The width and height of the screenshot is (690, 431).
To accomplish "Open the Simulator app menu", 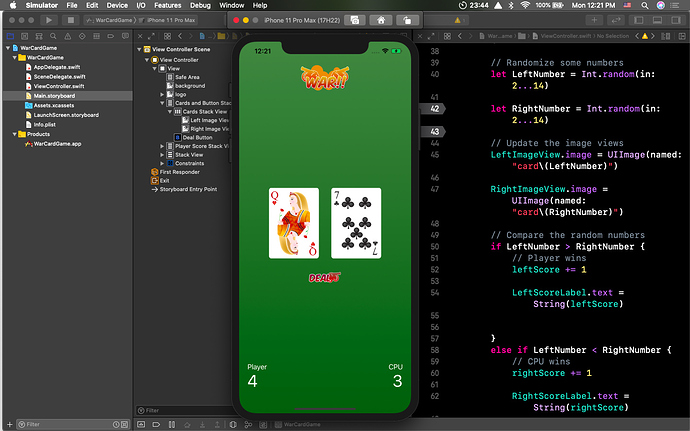I will tap(42, 5).
